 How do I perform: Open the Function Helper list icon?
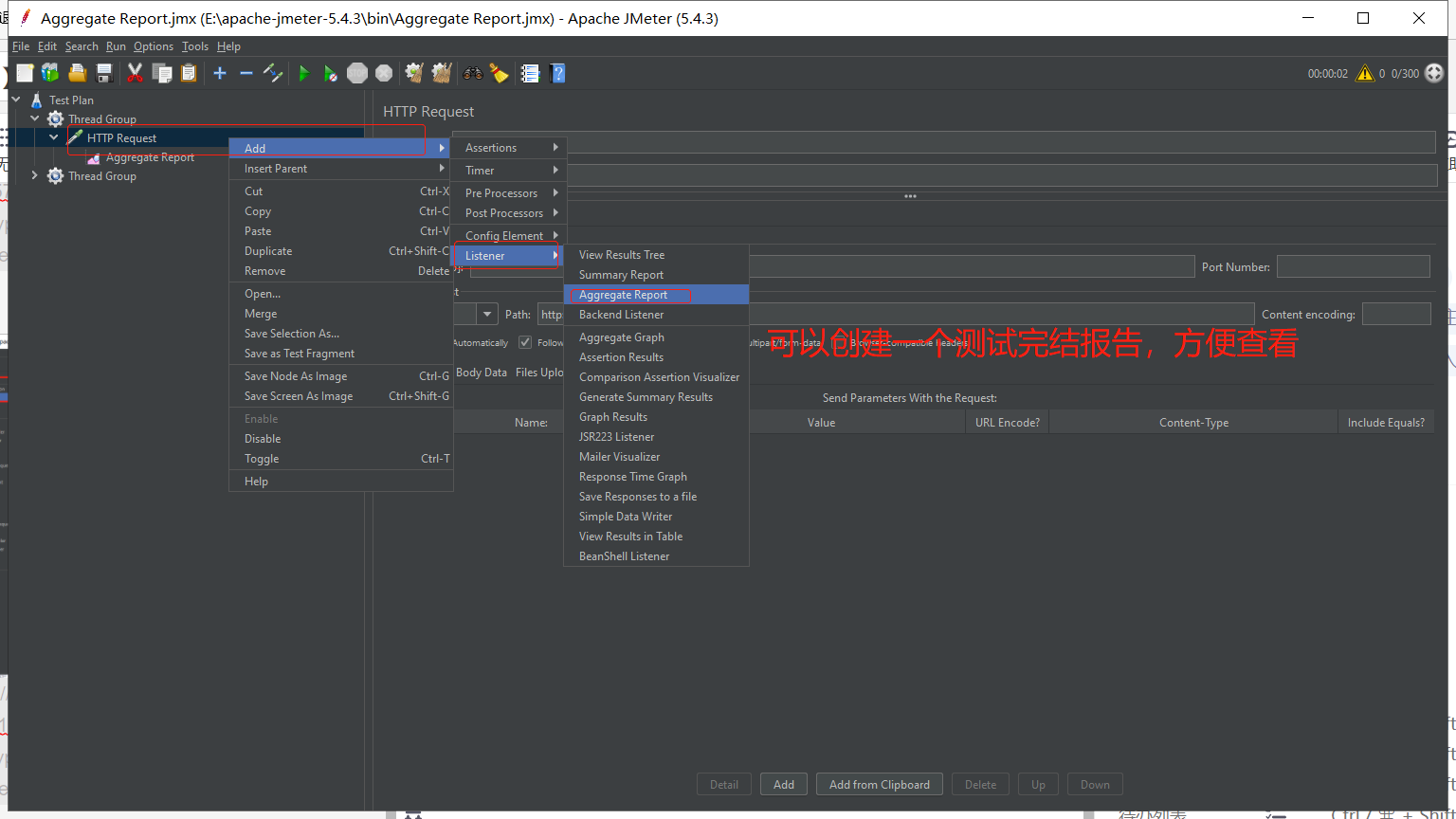pyautogui.click(x=530, y=73)
